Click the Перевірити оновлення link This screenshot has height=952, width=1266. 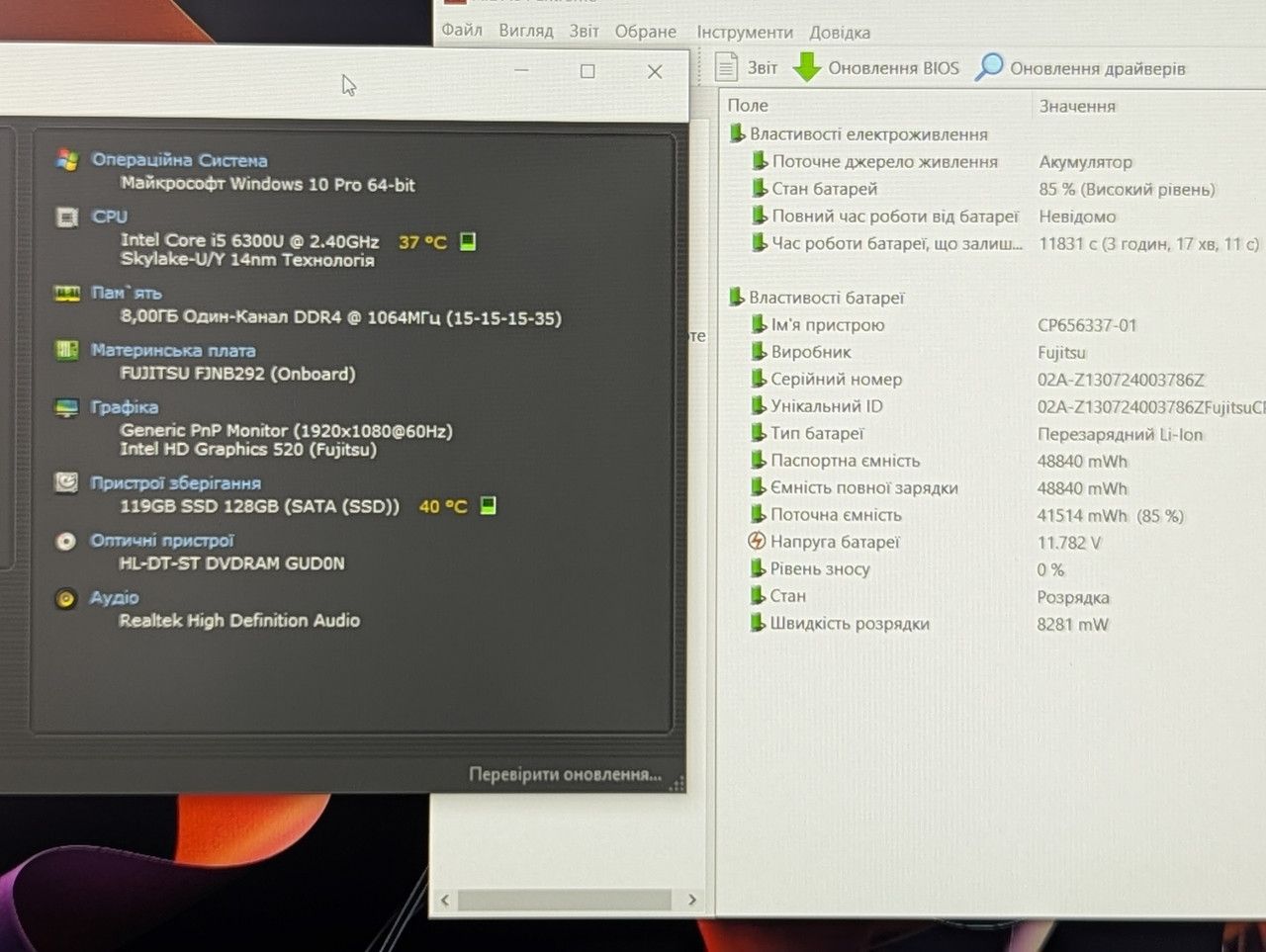565,774
